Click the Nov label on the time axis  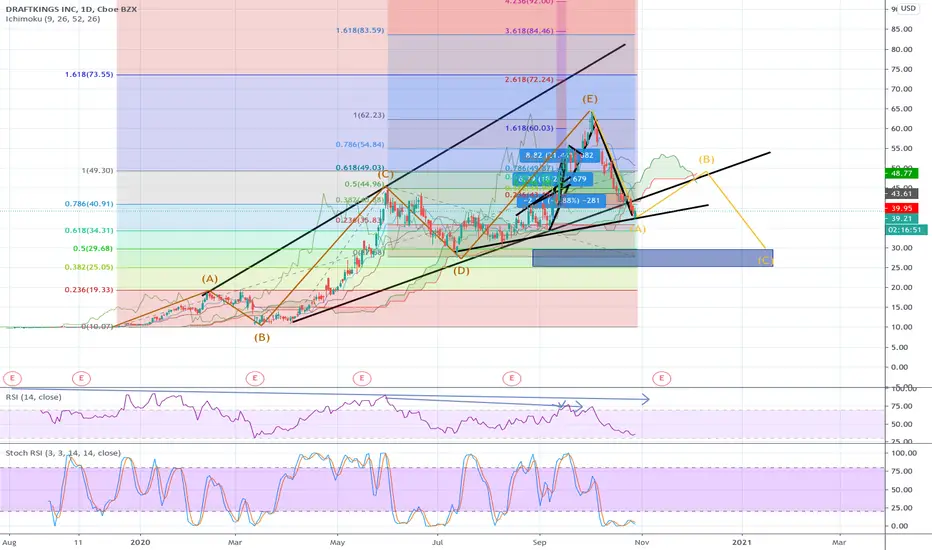pos(641,542)
